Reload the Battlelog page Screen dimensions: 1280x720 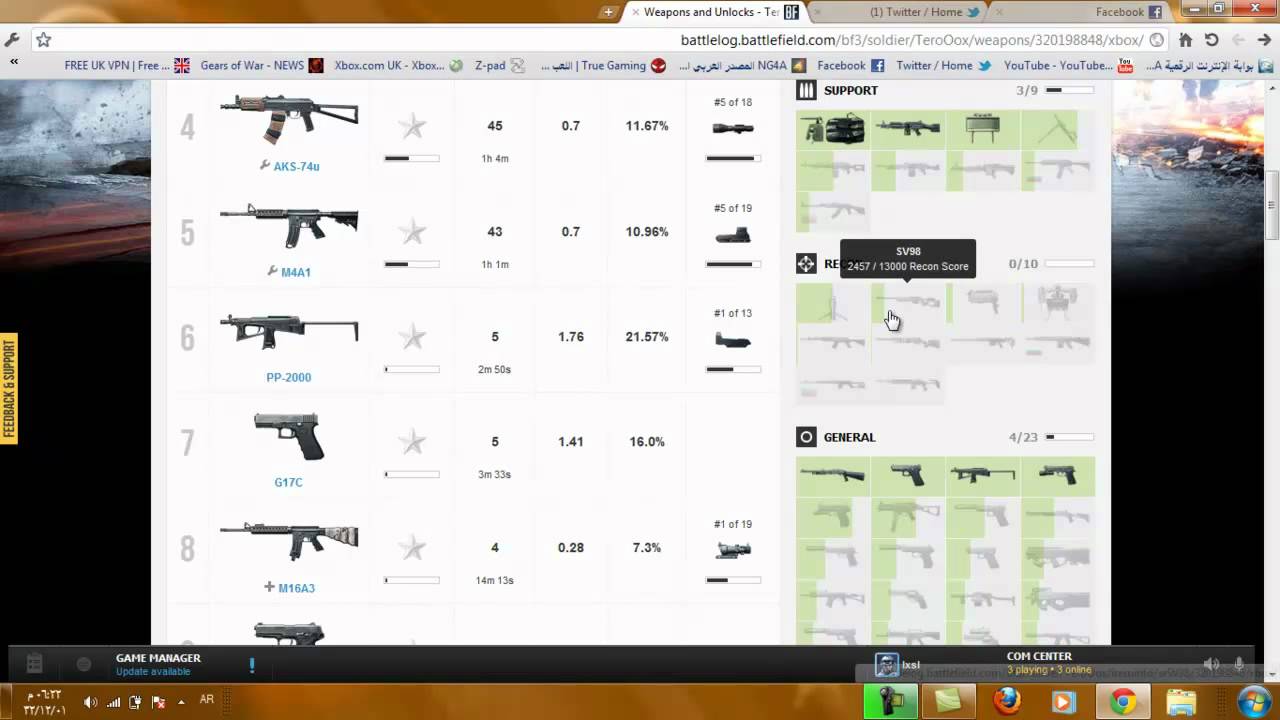click(1211, 40)
